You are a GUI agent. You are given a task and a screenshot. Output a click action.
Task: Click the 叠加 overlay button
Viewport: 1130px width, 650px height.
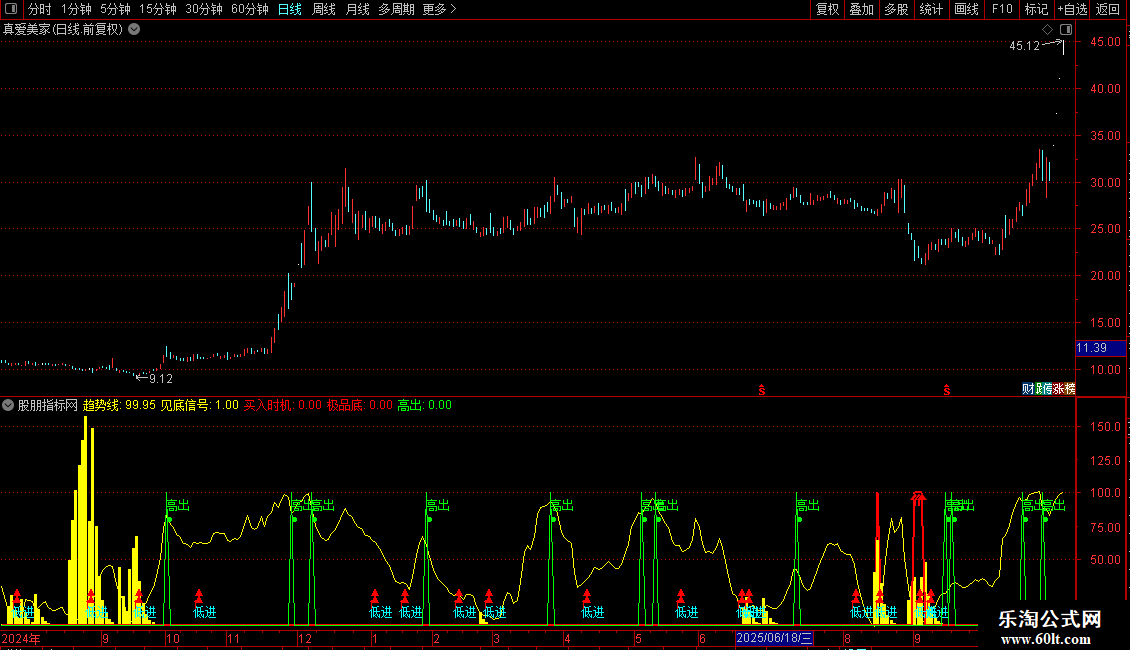coord(862,9)
